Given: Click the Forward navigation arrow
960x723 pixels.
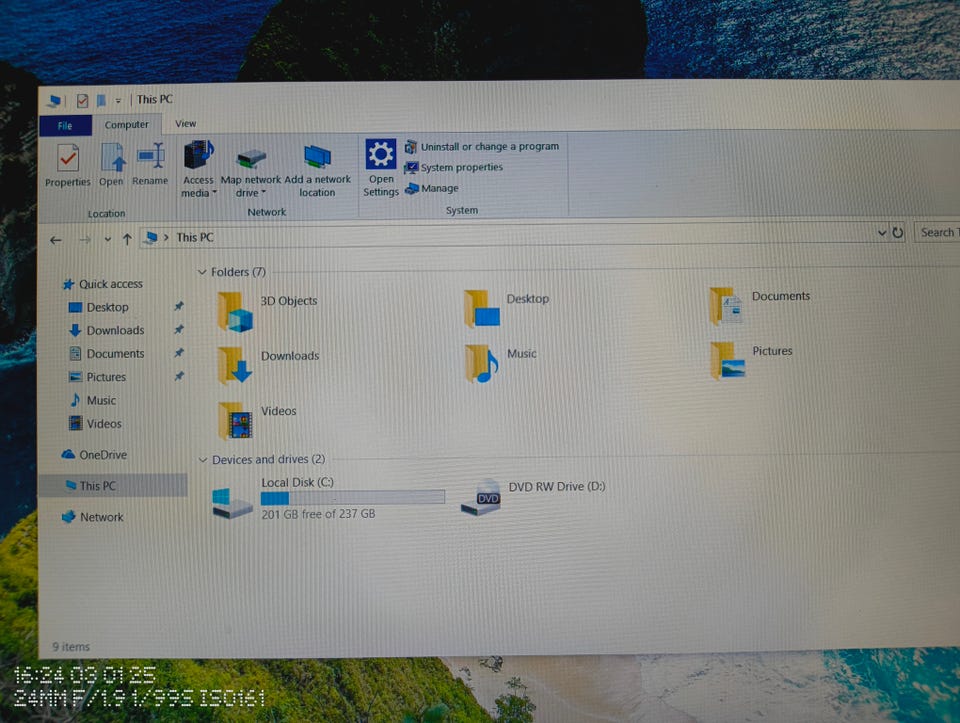Looking at the screenshot, I should (x=84, y=239).
